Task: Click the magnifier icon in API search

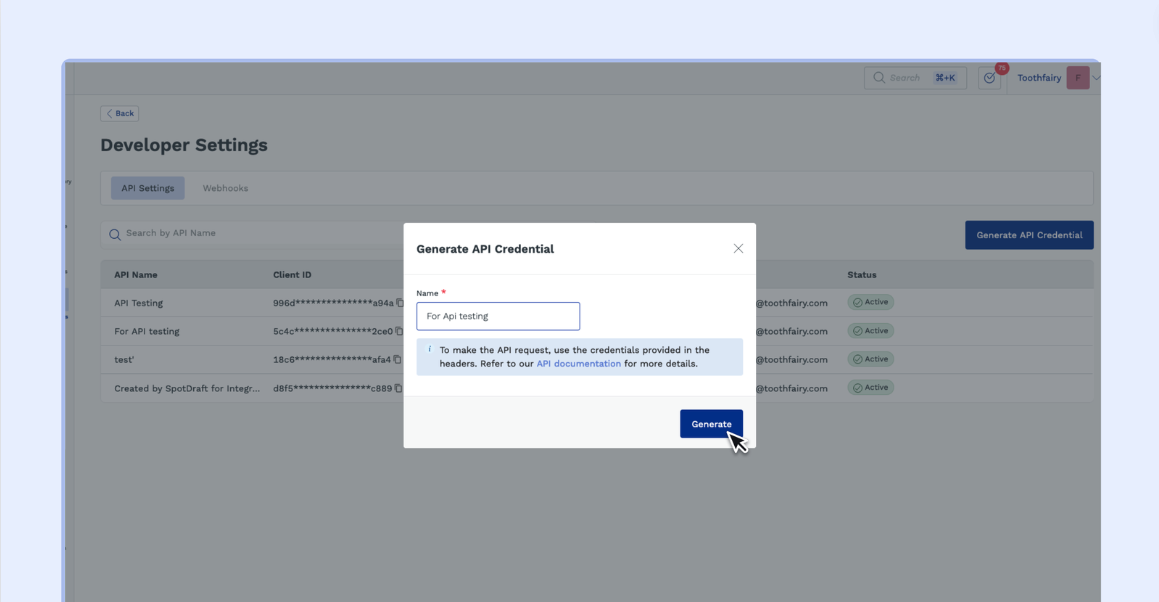Action: [115, 234]
